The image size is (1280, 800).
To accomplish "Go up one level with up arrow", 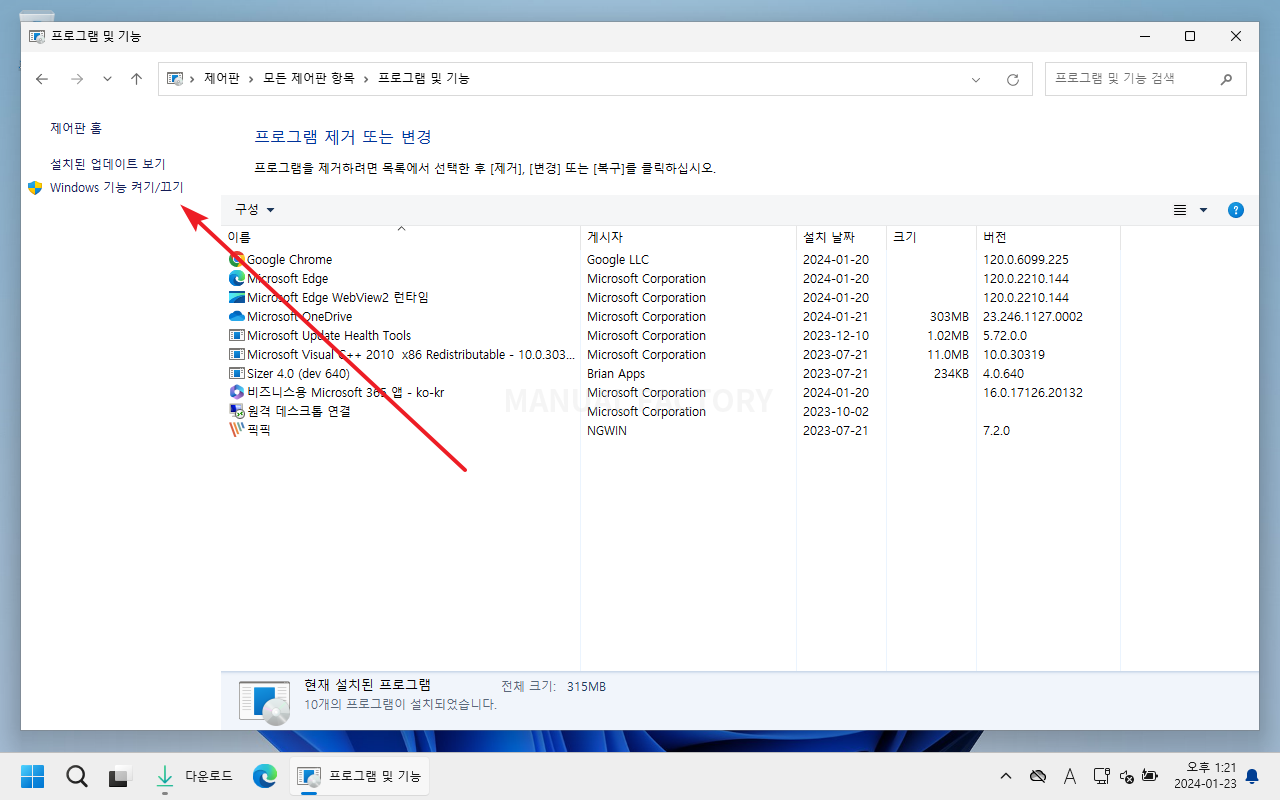I will tap(136, 79).
